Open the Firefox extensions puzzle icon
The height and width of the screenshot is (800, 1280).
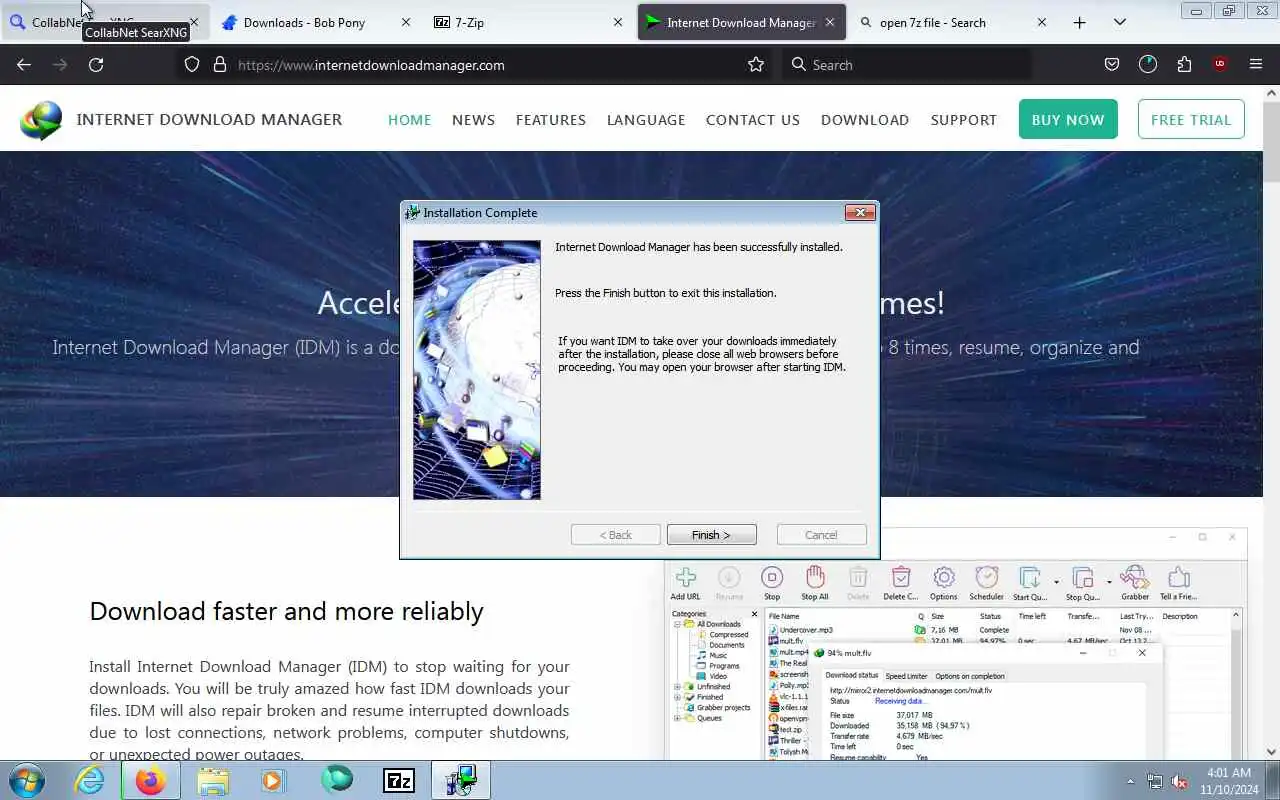(x=1184, y=64)
